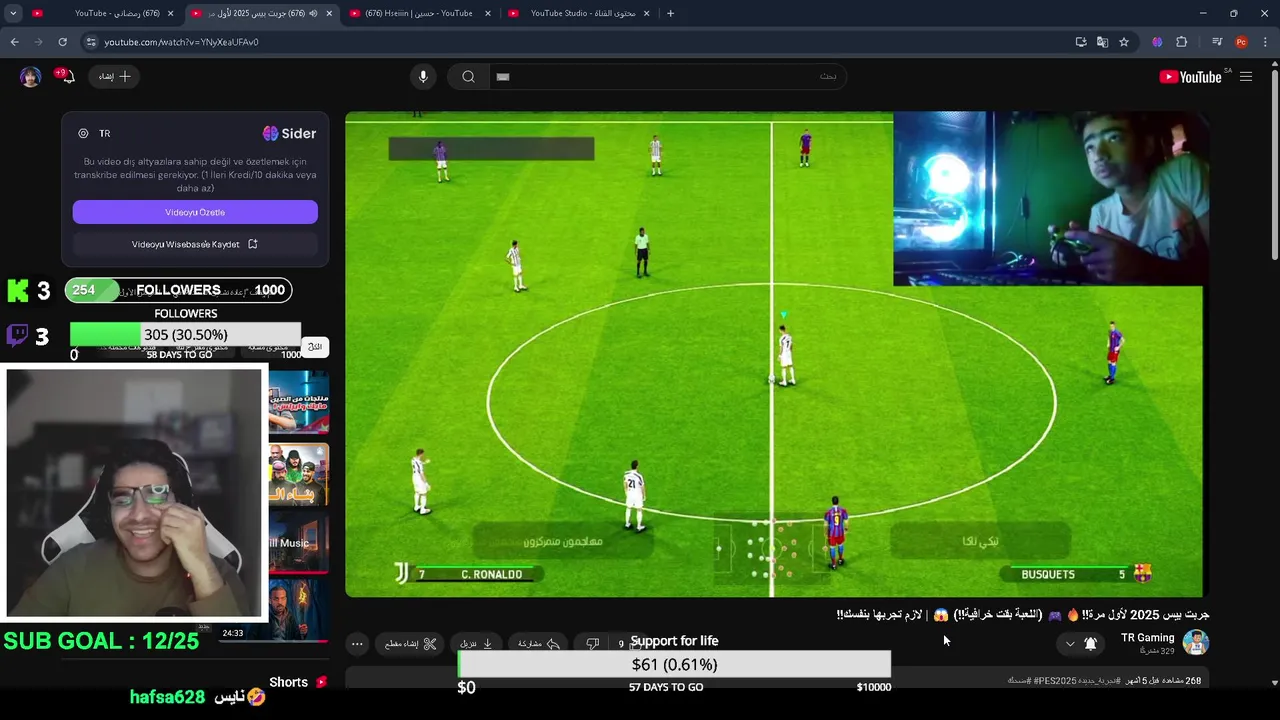Click the address bar URL
Viewport: 1280px width, 720px height.
pyautogui.click(x=181, y=42)
